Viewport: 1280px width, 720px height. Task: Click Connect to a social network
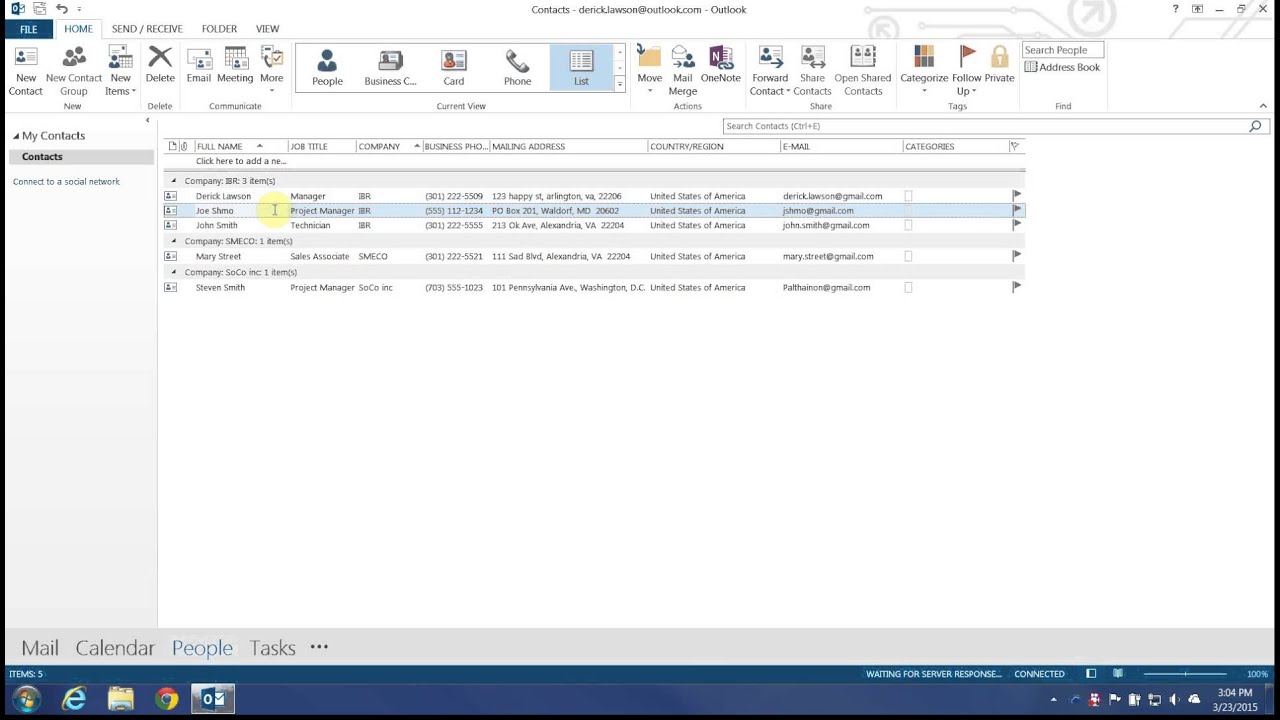coord(66,182)
